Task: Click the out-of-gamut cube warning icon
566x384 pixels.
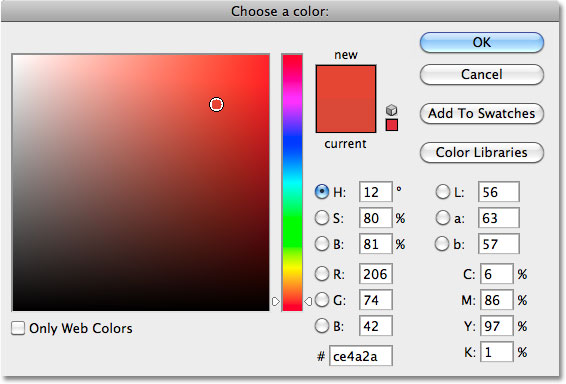Action: point(392,110)
